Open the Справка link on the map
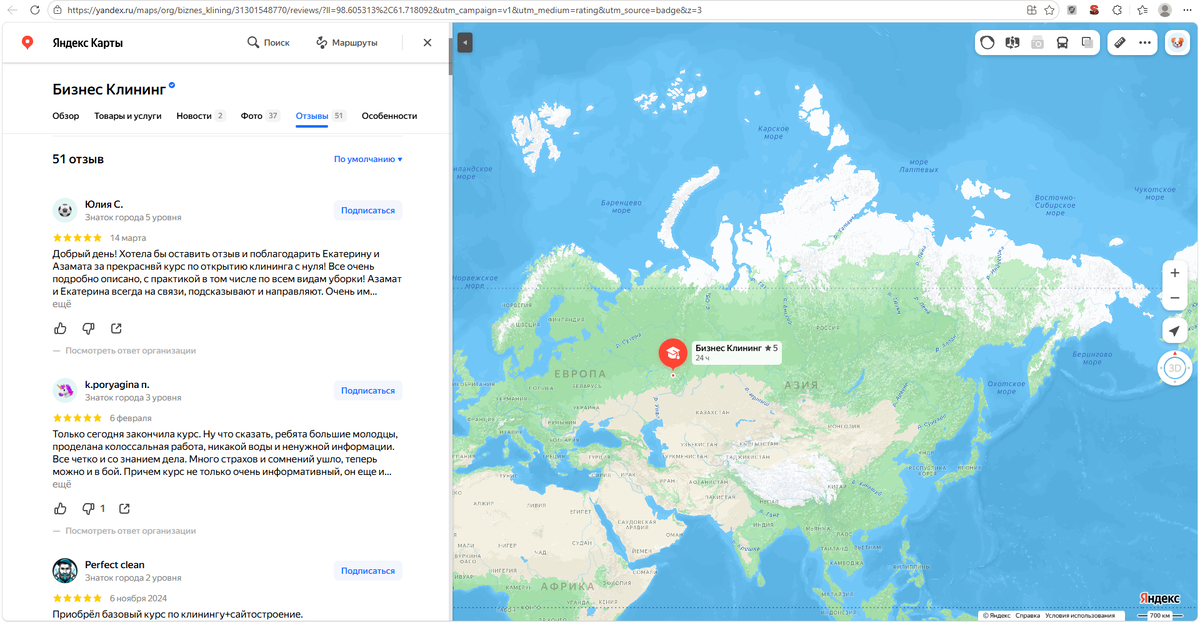 [1027, 615]
